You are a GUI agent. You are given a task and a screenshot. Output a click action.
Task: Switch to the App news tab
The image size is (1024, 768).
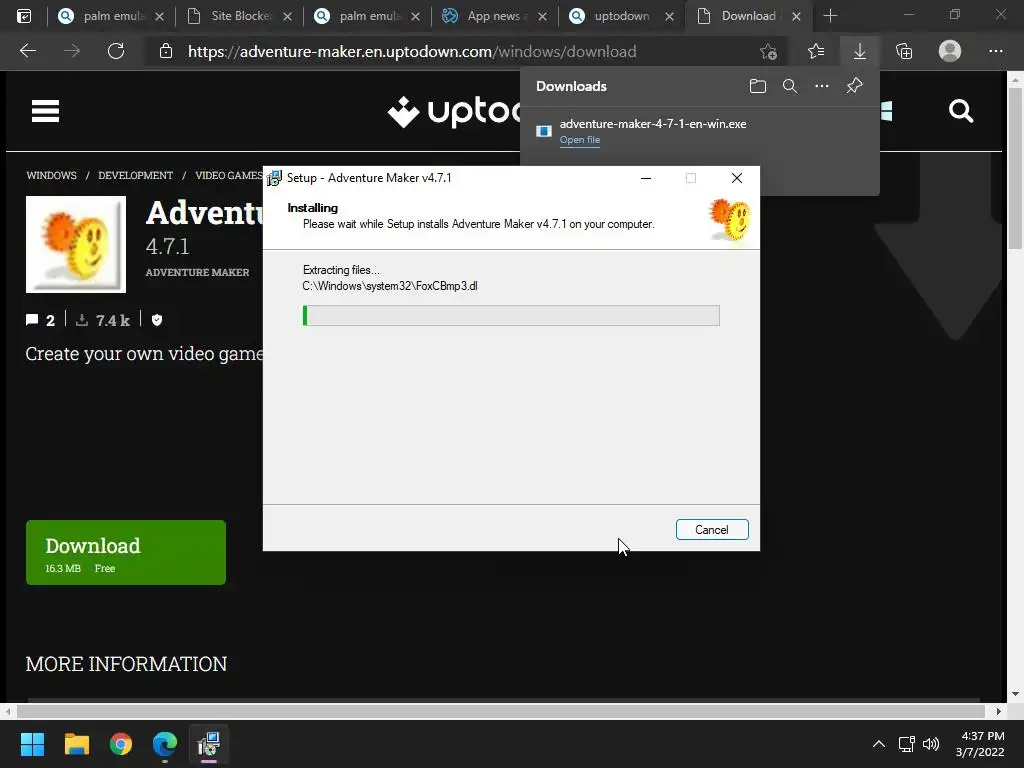pyautogui.click(x=496, y=16)
